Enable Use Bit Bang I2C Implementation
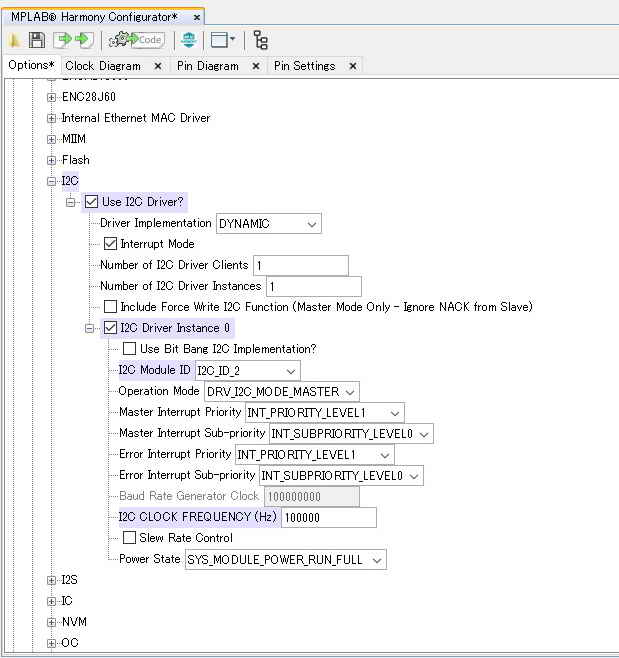 (x=129, y=349)
